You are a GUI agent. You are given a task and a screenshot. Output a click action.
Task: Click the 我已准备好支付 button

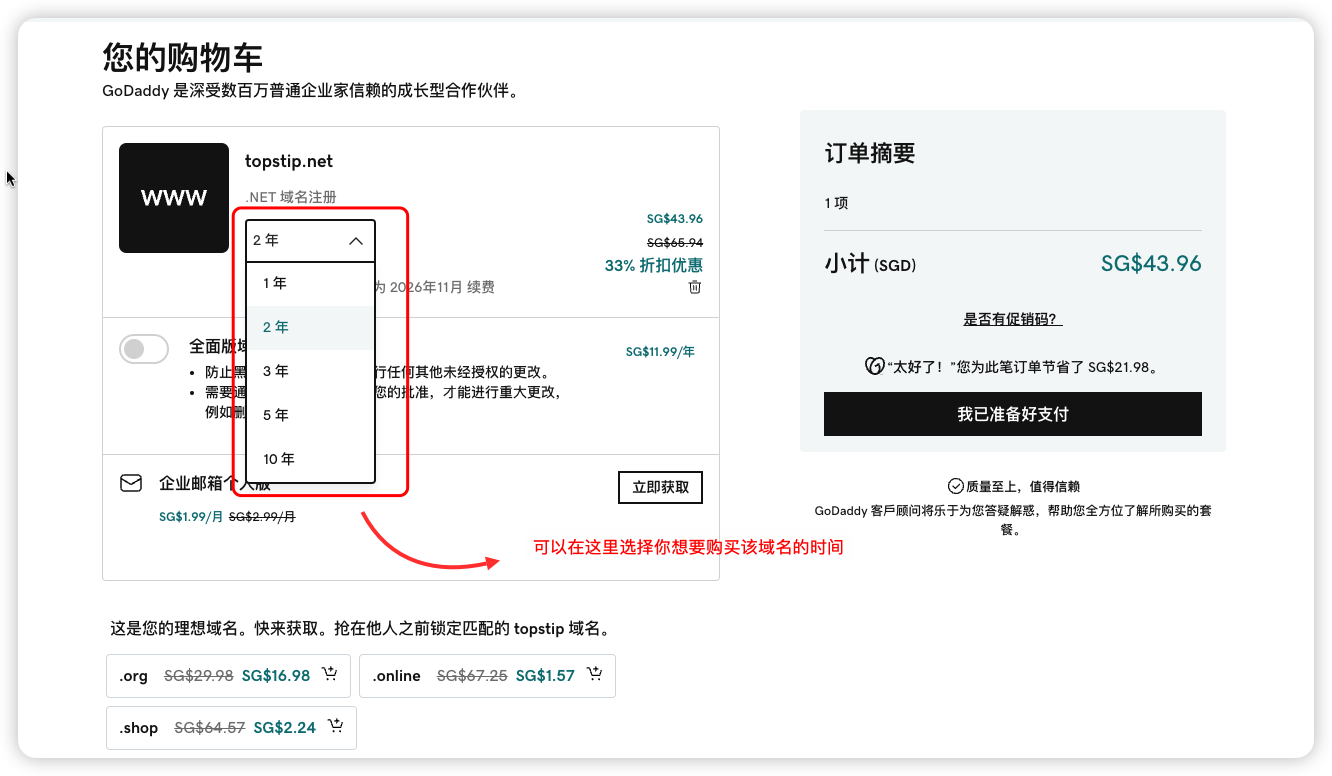click(x=1013, y=414)
